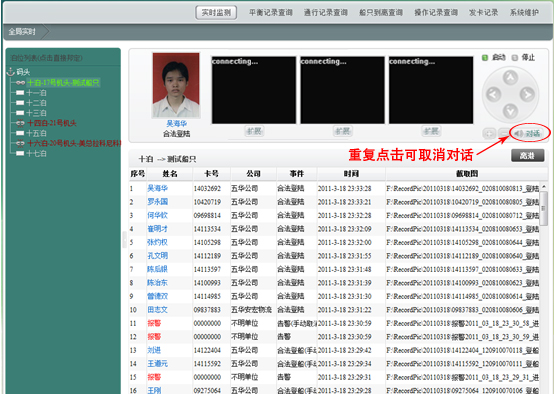This screenshot has height=394, width=554.
Task: Click the 截取图 column header
Action: (467, 174)
